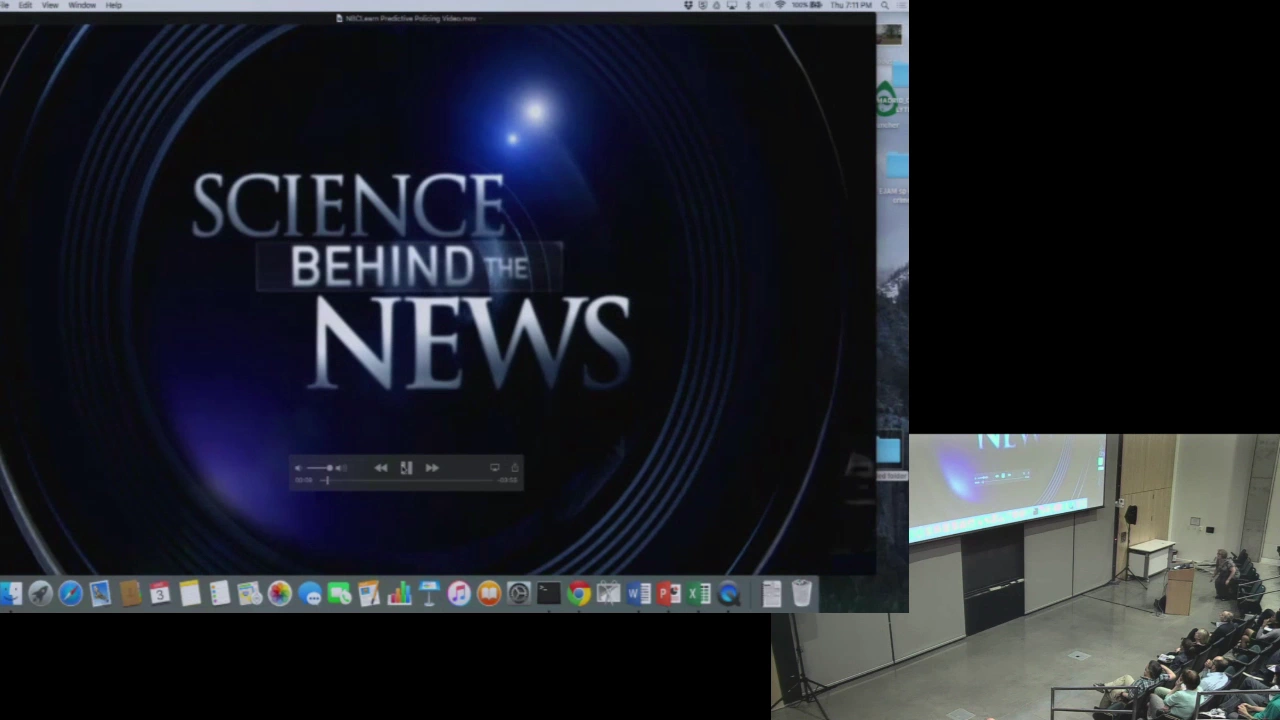1280x720 pixels.
Task: Open Launchpad rocket icon in dock
Action: (x=40, y=593)
